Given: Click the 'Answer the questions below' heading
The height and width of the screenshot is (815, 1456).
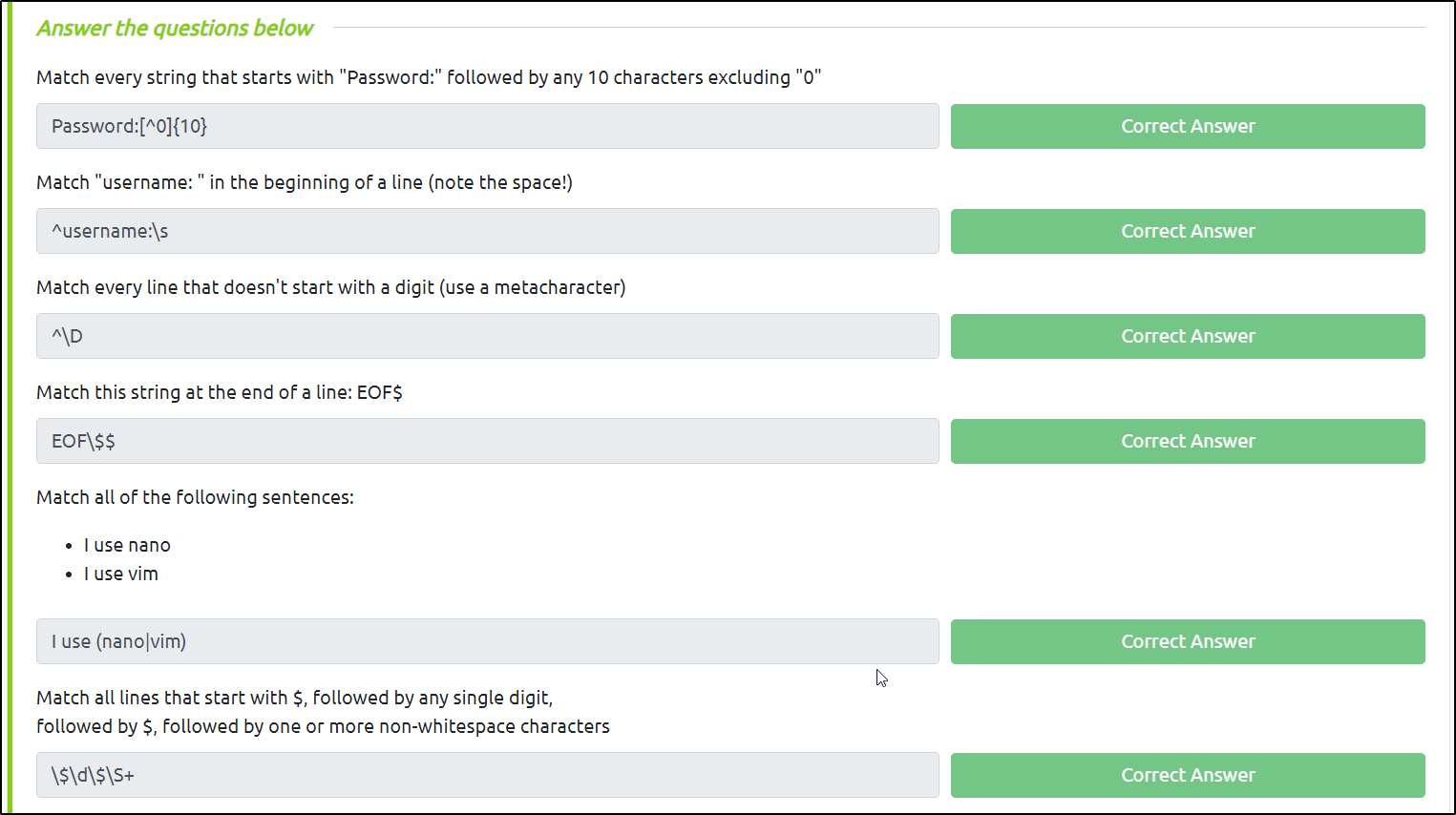Looking at the screenshot, I should click(175, 29).
